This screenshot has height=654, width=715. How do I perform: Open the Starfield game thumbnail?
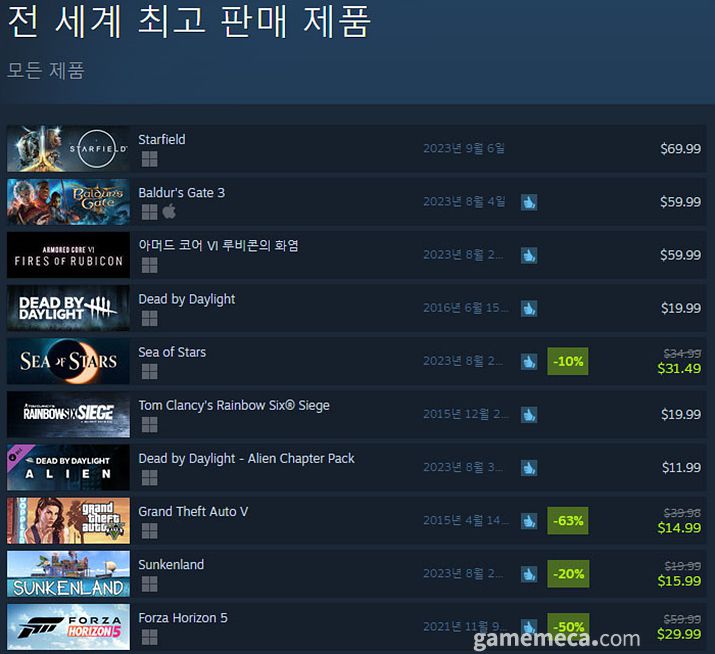[x=68, y=149]
